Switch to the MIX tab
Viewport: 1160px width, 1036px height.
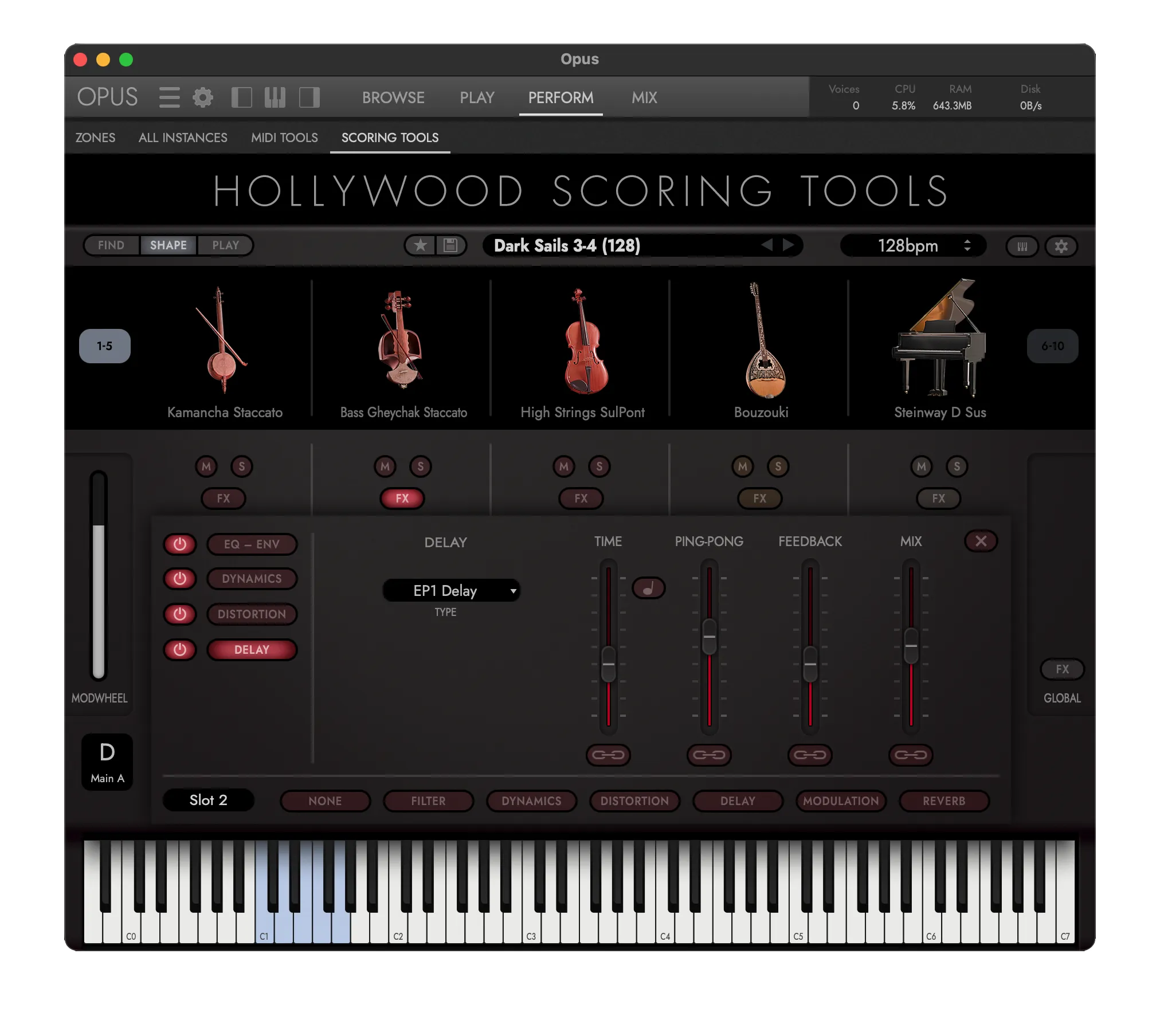(x=644, y=97)
